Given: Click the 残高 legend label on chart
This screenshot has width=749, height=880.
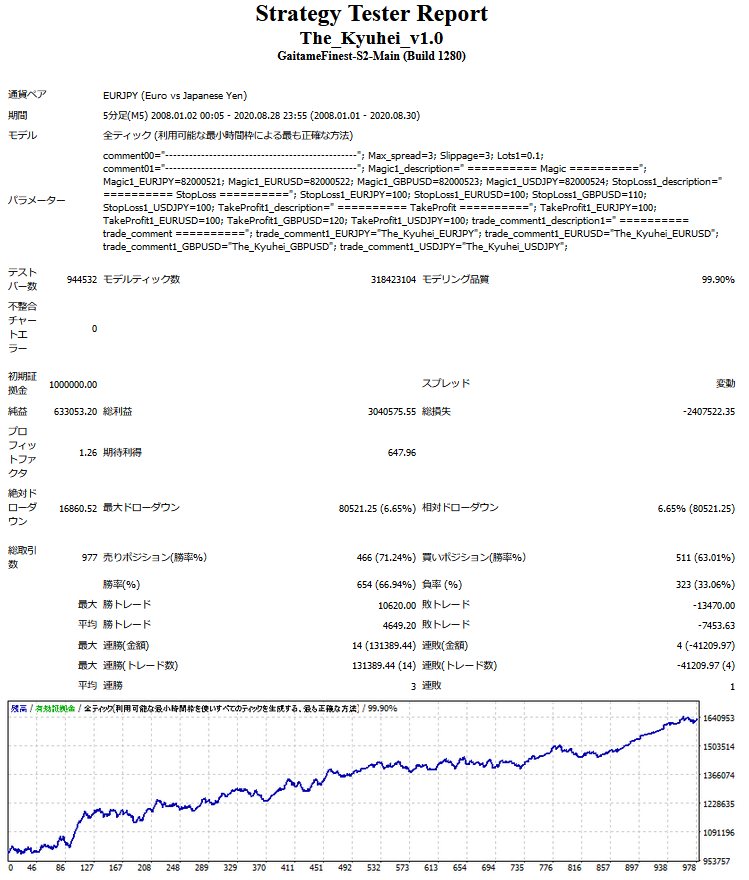Looking at the screenshot, I should tap(19, 708).
